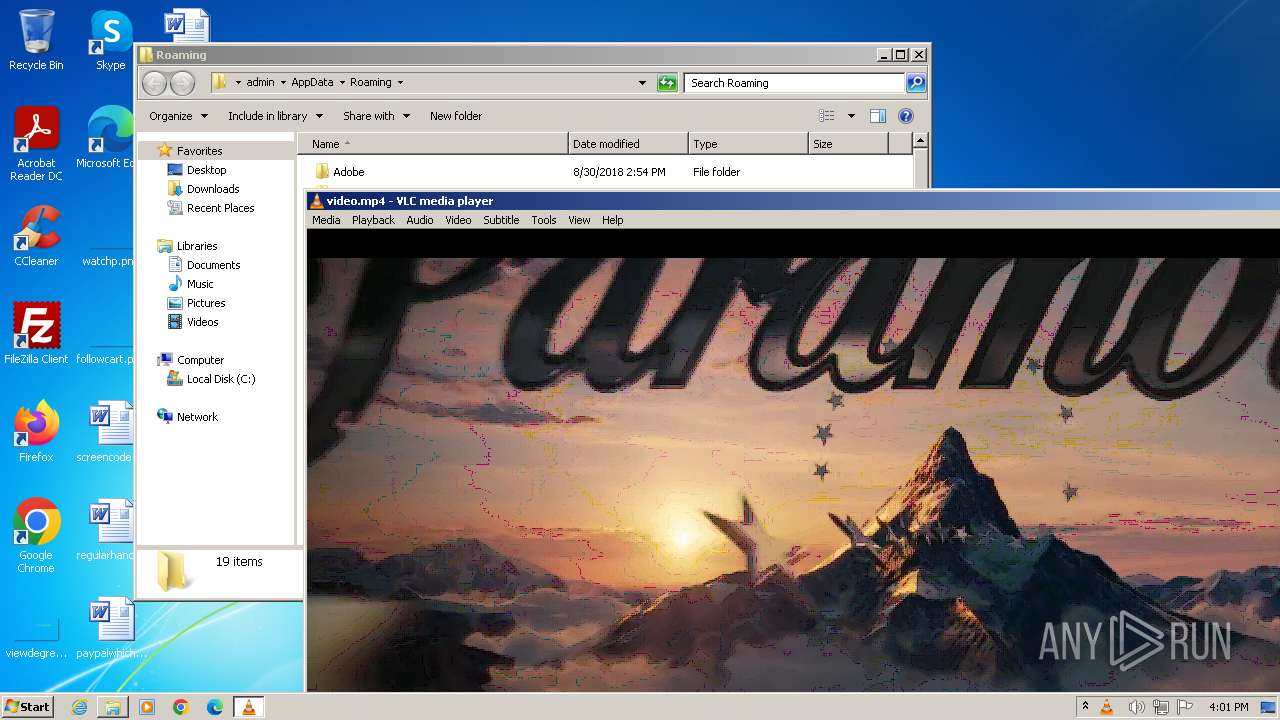Open VLC Subtitle menu
1280x720 pixels.
tap(501, 220)
